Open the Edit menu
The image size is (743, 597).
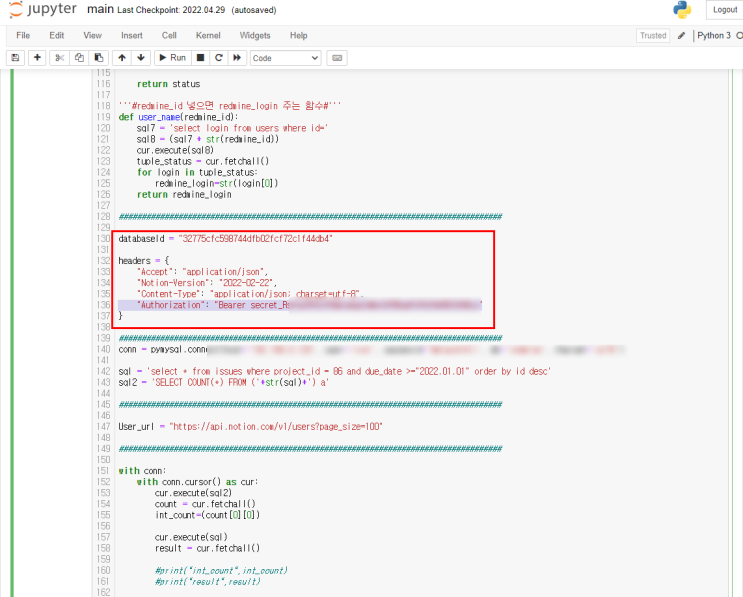(56, 36)
